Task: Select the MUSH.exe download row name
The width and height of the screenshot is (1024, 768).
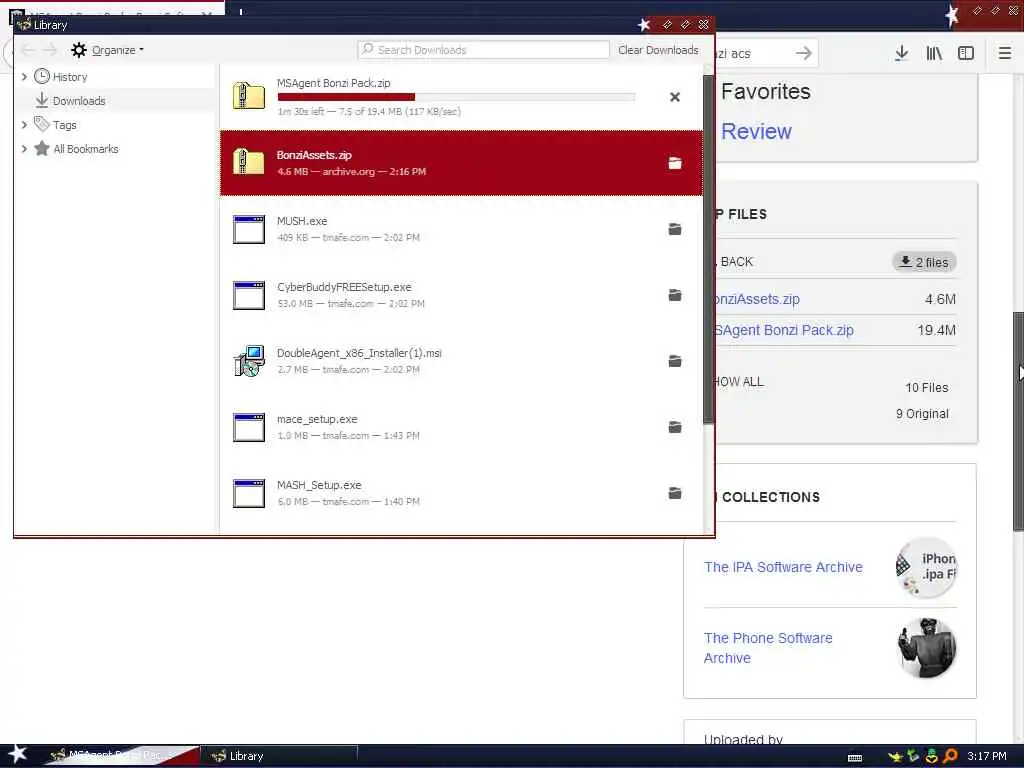Action: click(302, 221)
